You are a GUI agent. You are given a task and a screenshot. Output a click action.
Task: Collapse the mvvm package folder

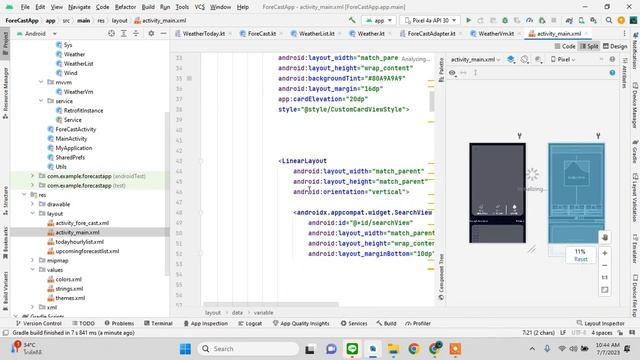tap(41, 82)
